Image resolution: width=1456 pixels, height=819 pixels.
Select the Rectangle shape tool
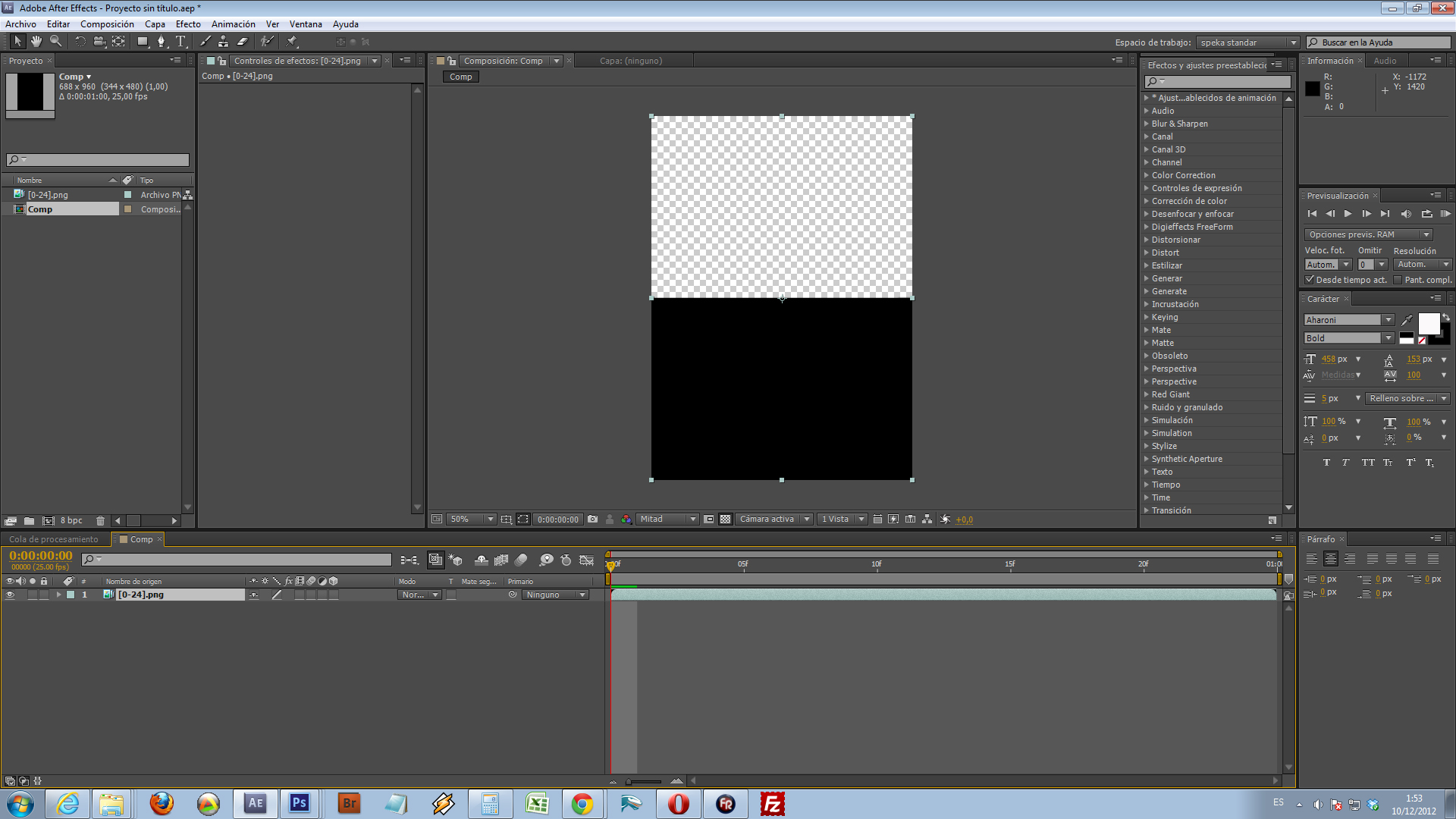(x=143, y=42)
